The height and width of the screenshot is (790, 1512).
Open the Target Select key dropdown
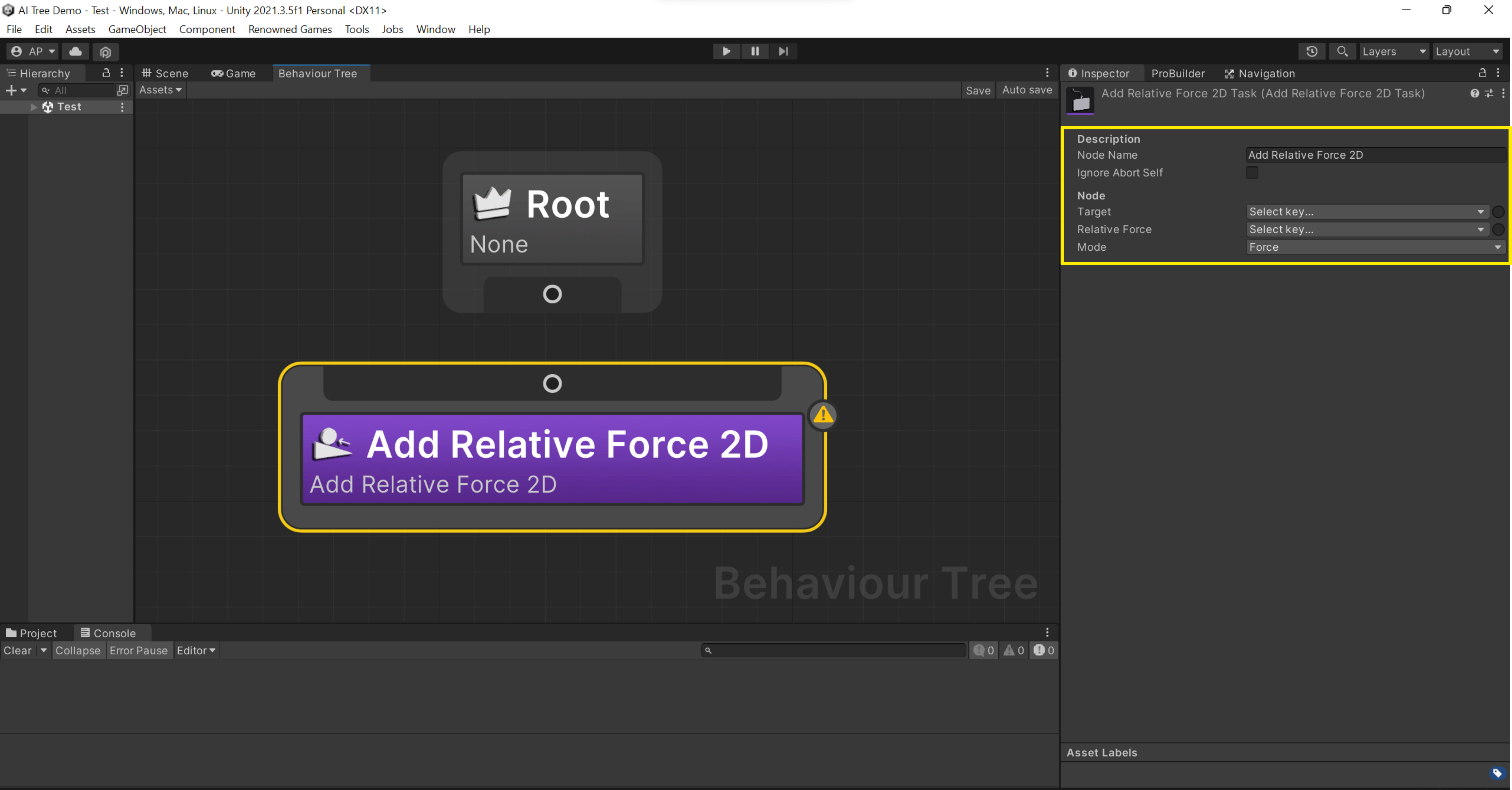1366,211
